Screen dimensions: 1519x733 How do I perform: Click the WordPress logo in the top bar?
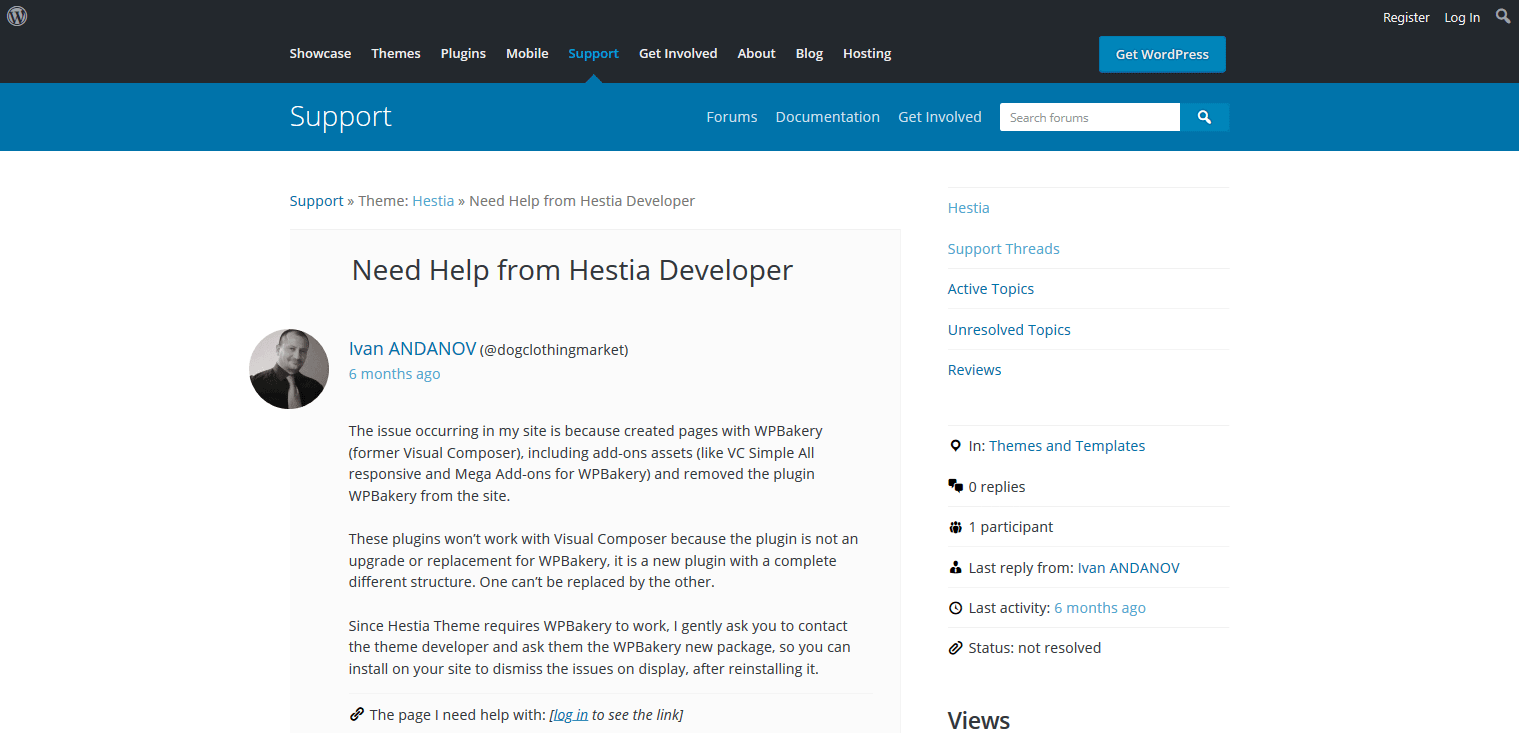point(17,17)
